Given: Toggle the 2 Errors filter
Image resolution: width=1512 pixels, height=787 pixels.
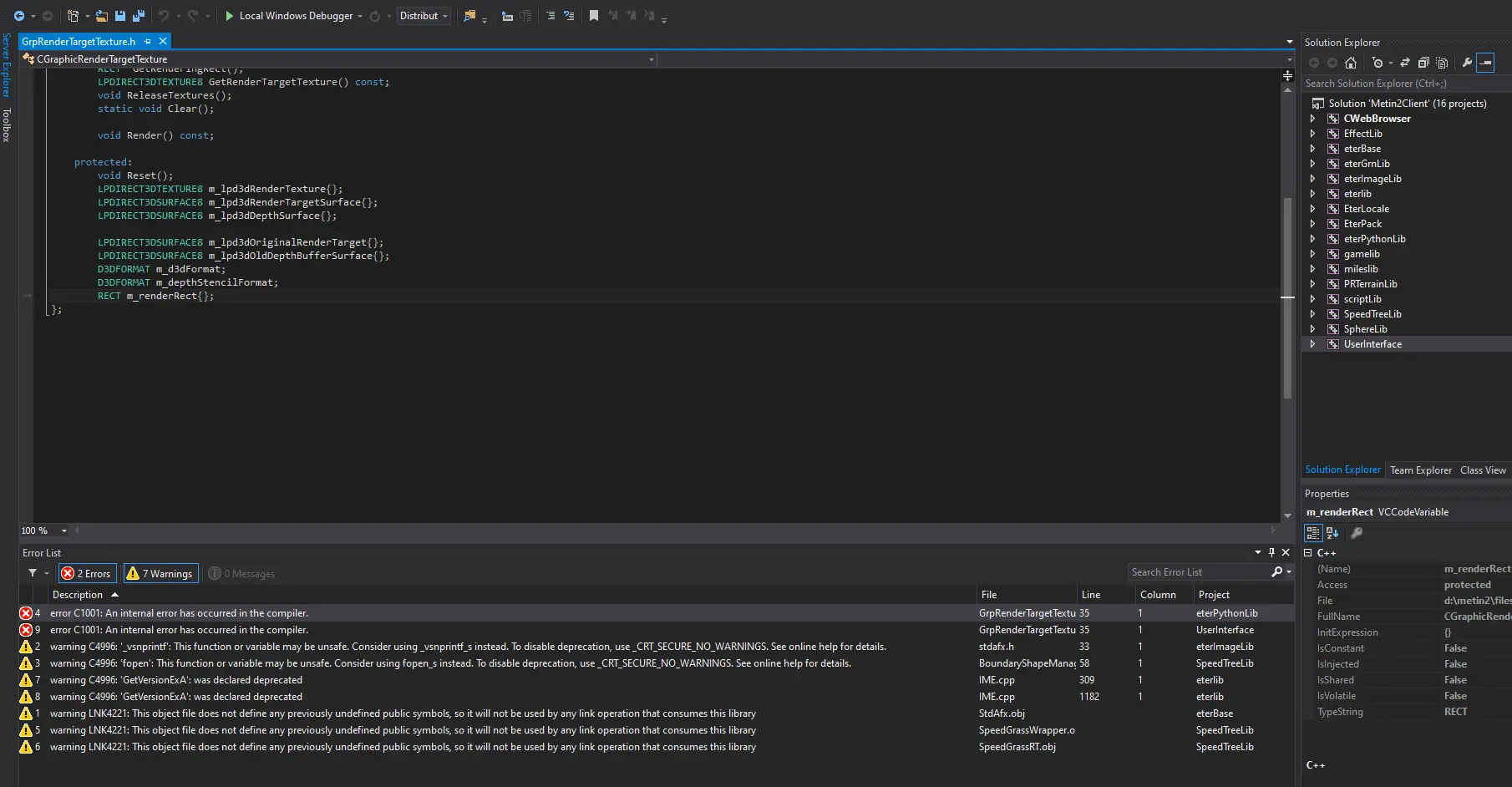Looking at the screenshot, I should (87, 573).
